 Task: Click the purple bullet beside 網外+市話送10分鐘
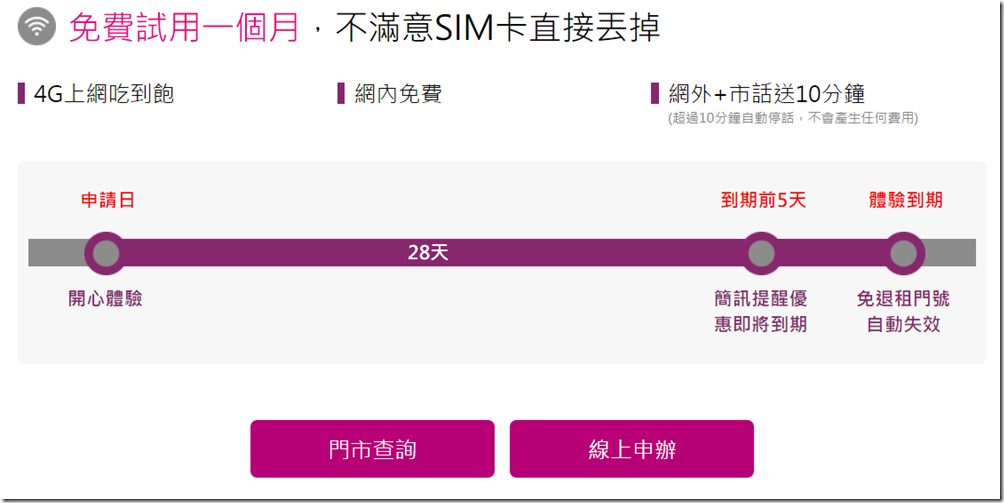655,95
